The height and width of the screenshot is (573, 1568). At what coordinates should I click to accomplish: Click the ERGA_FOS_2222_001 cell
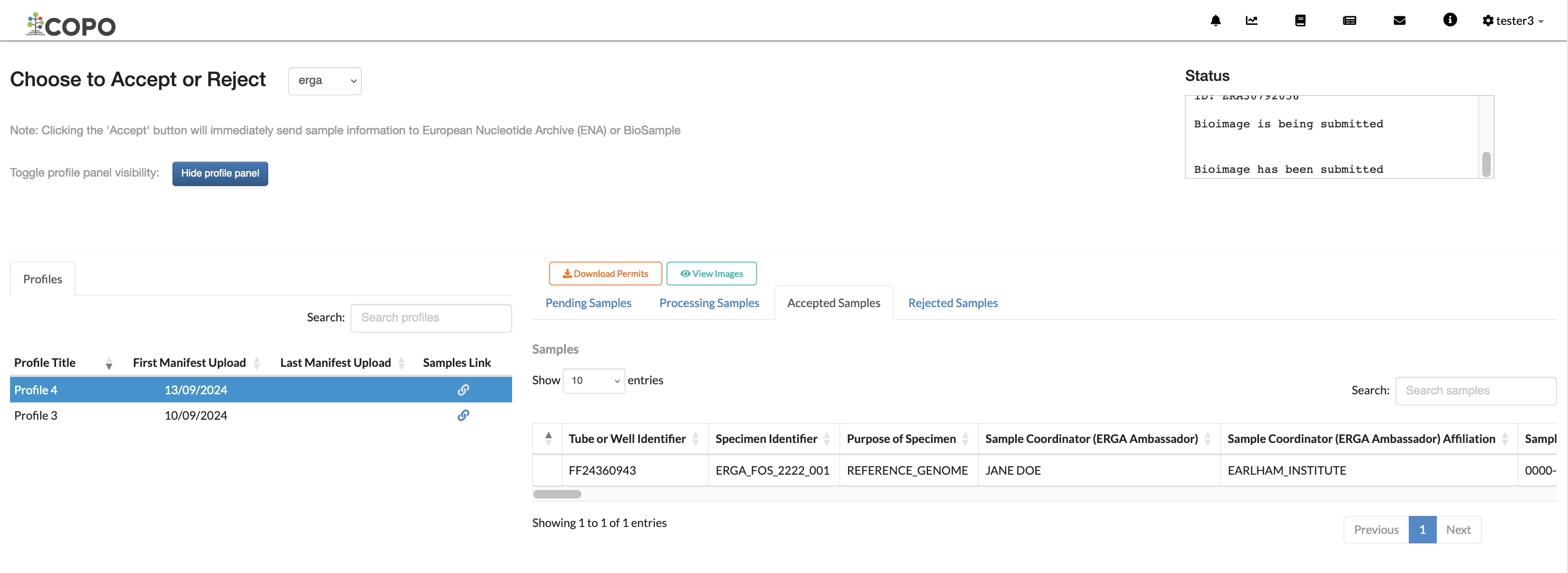point(773,470)
